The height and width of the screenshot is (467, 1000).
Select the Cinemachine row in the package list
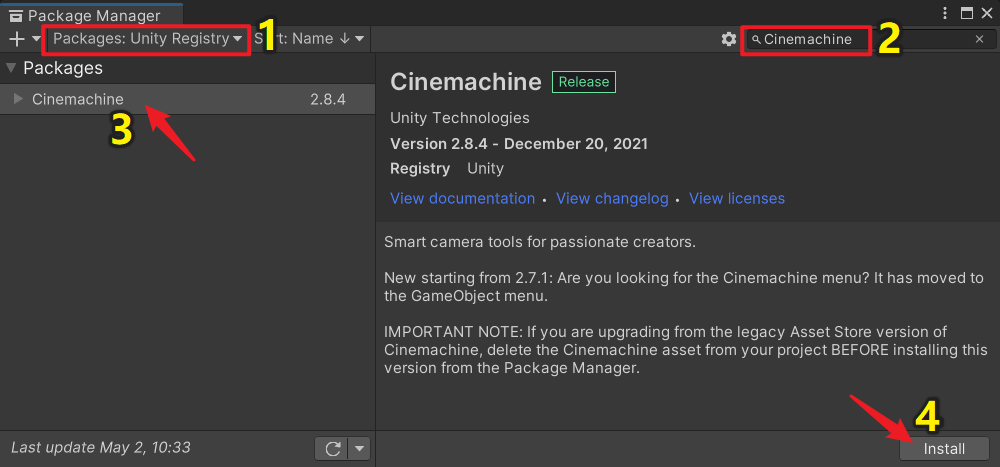tap(188, 100)
